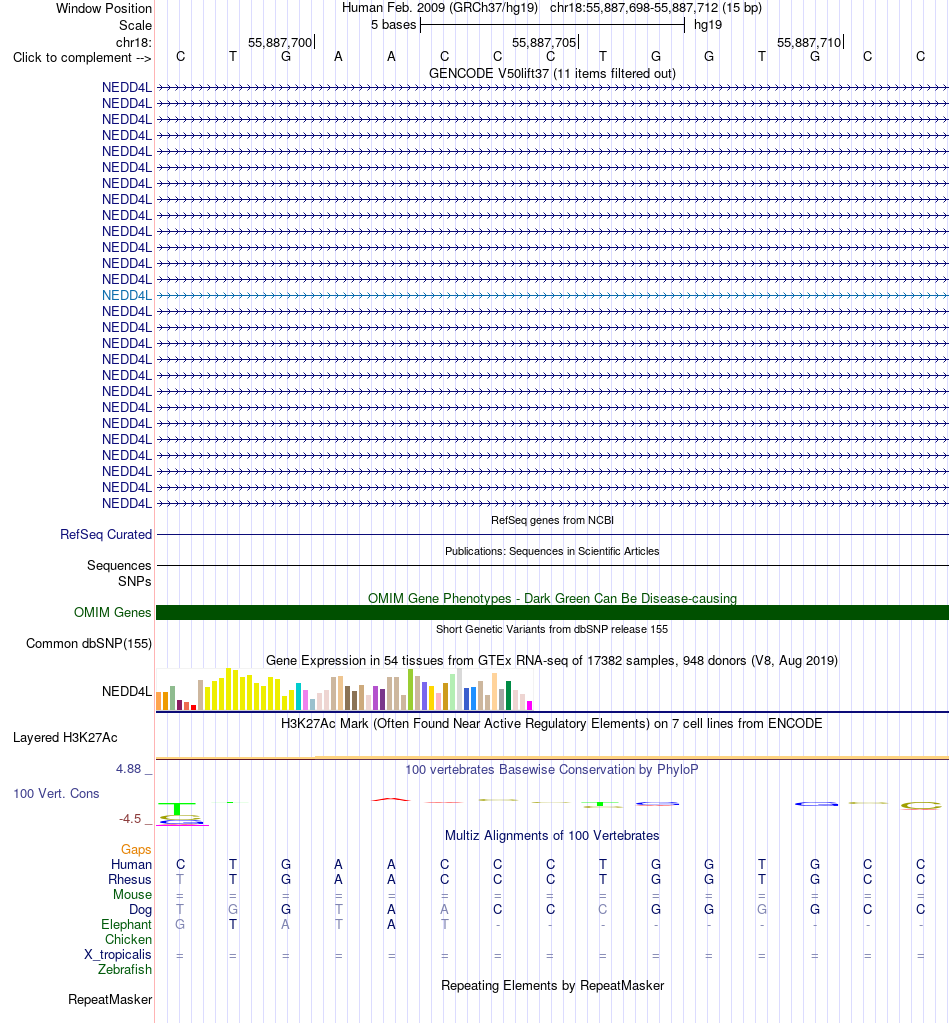Screen dimensions: 950x1023
Task: Select the Scale track label
Action: tap(135, 25)
